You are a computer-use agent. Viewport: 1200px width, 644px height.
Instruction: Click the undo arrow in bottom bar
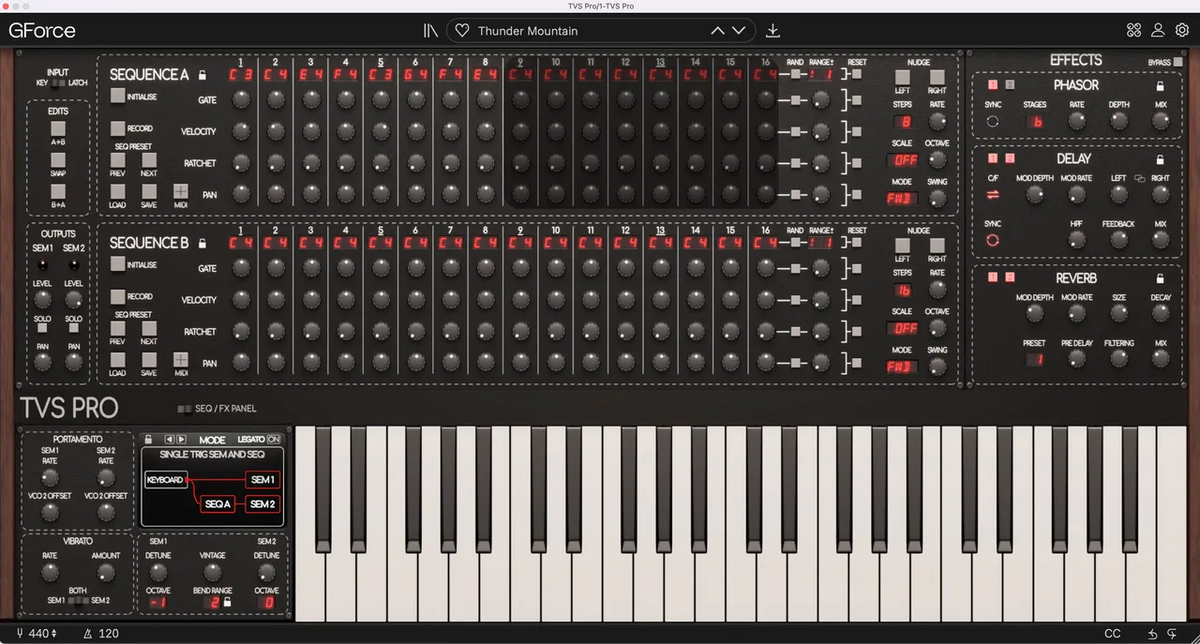(x=1153, y=634)
